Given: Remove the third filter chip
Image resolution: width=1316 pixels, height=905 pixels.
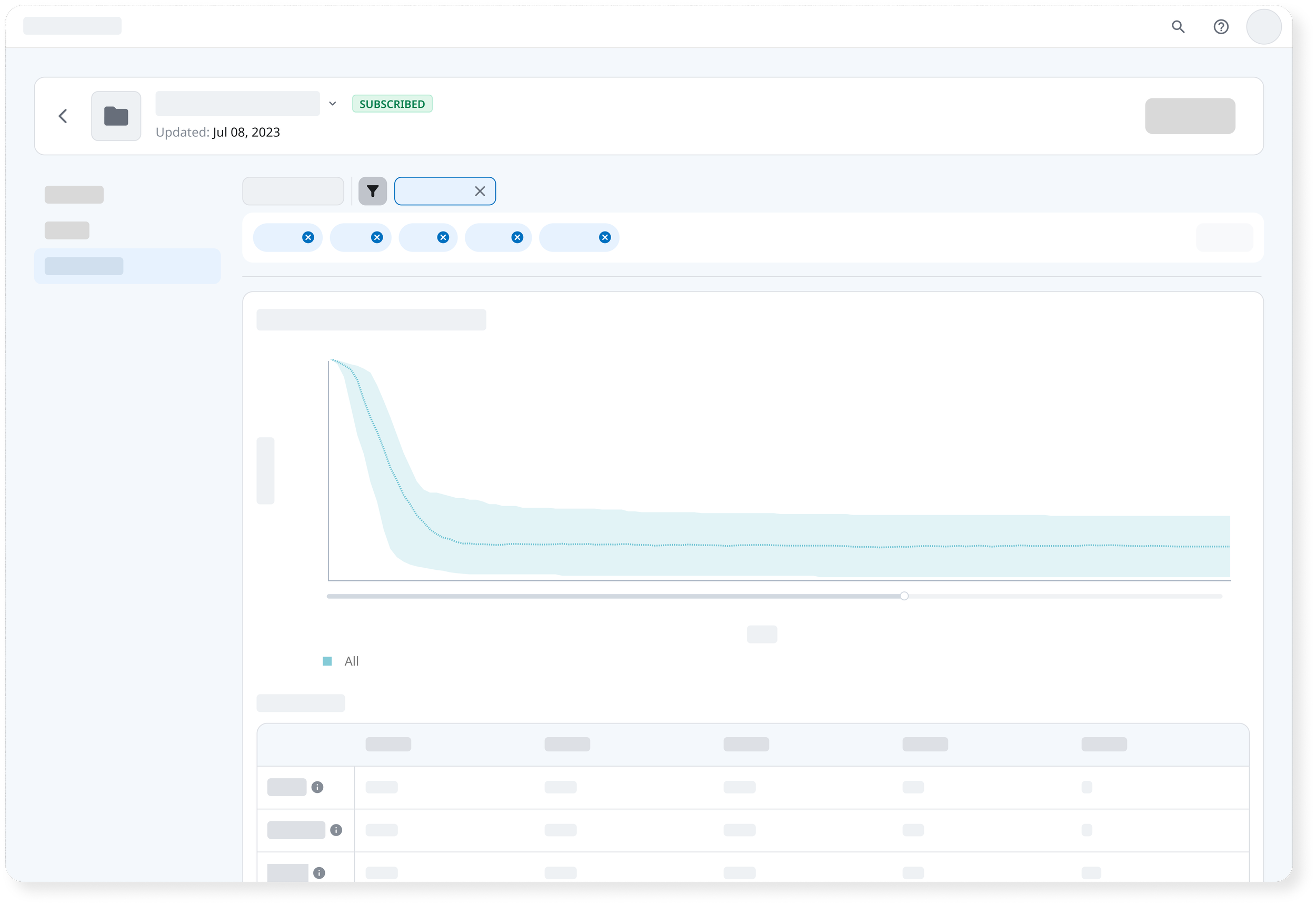Looking at the screenshot, I should coord(443,238).
